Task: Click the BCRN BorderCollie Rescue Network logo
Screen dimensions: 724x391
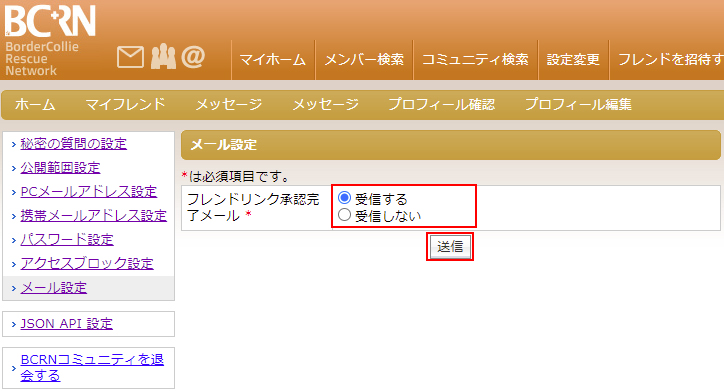Action: (x=50, y=40)
